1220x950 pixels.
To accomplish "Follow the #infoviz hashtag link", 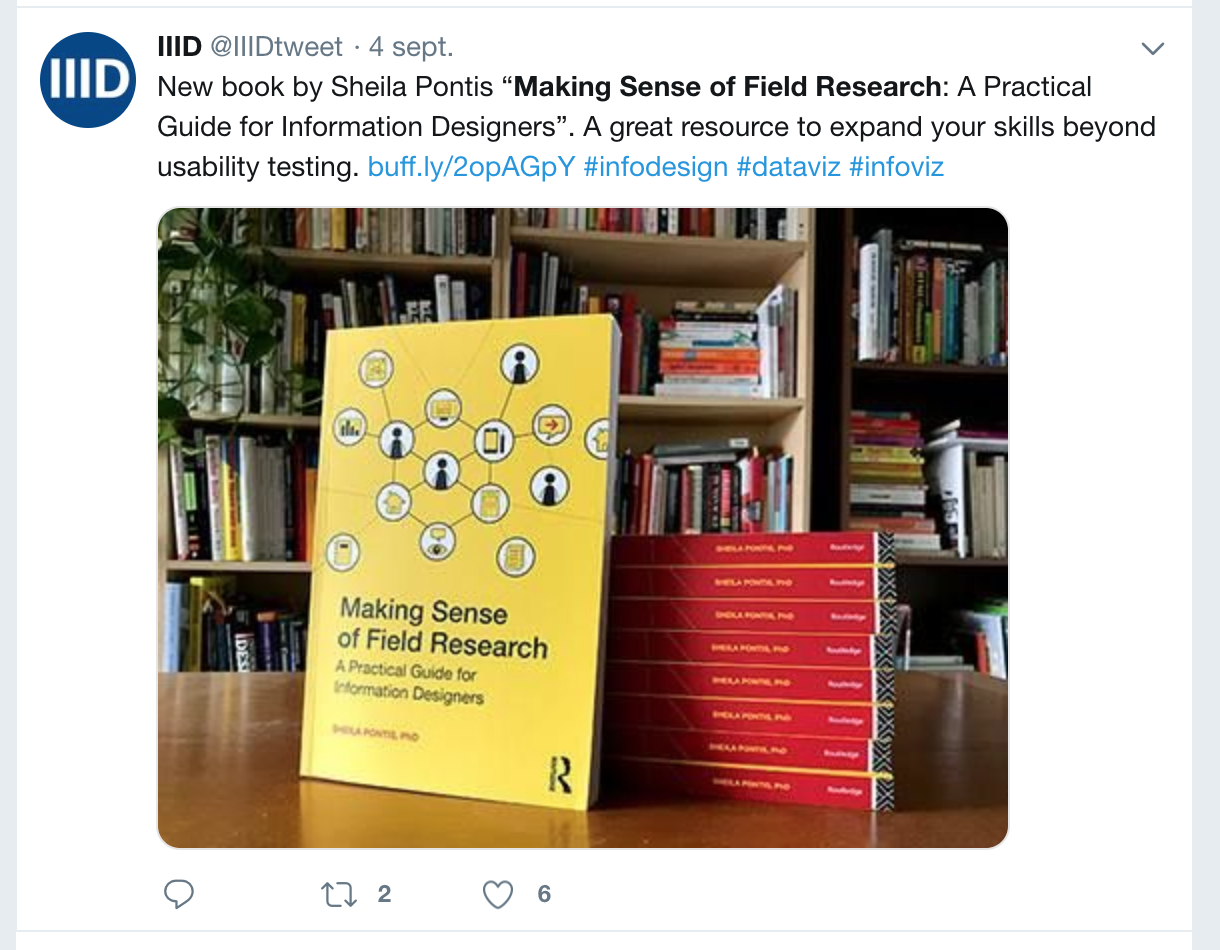I will tap(896, 167).
